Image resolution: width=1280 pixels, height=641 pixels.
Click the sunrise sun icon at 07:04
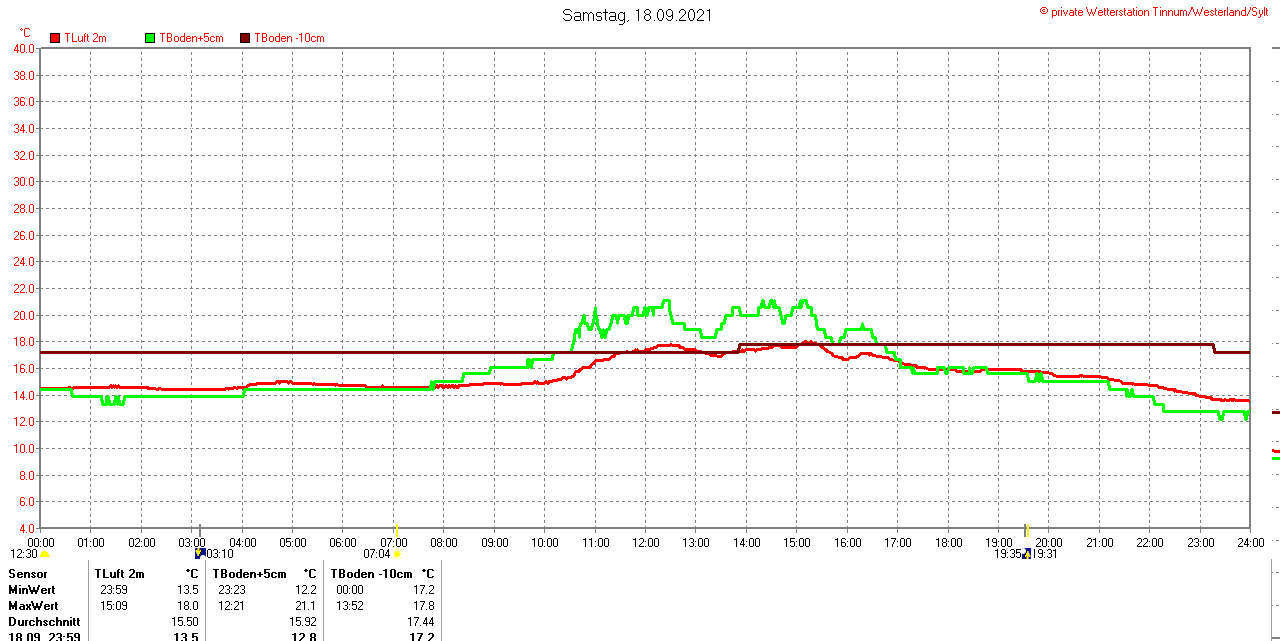[397, 554]
